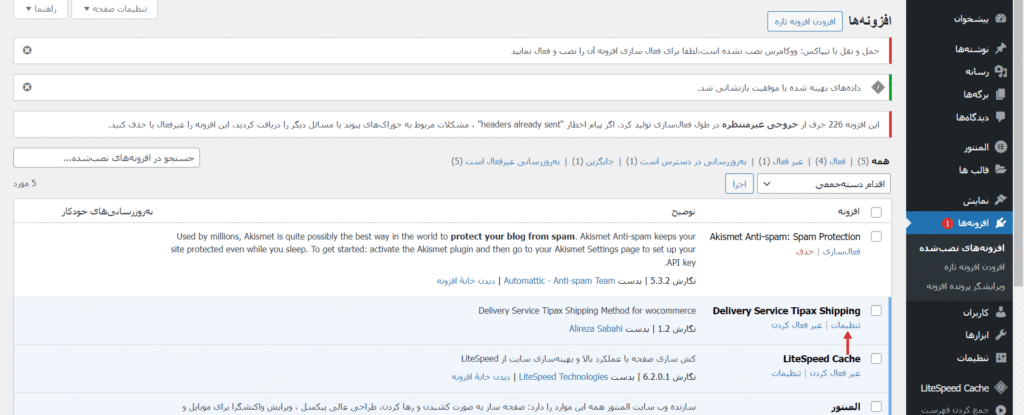Viewport: 1024px width, 415px height.
Task: Open Add New Plugin (افزودن افزونه تازه) submenu item
Action: click(x=976, y=267)
